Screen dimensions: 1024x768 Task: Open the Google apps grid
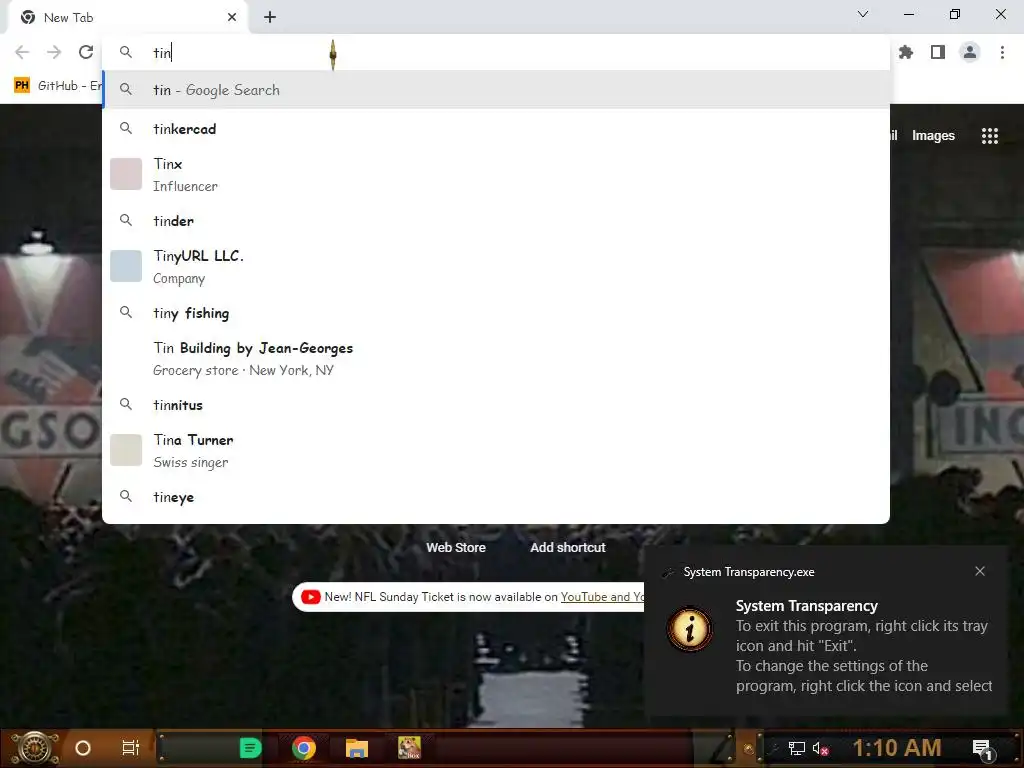coord(990,136)
